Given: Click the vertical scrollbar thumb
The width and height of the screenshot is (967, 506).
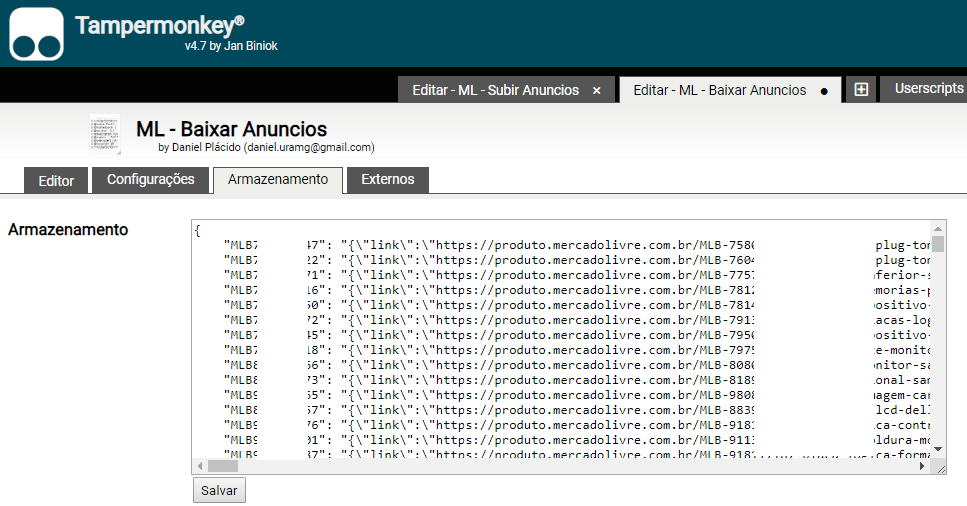Looking at the screenshot, I should coord(937,244).
